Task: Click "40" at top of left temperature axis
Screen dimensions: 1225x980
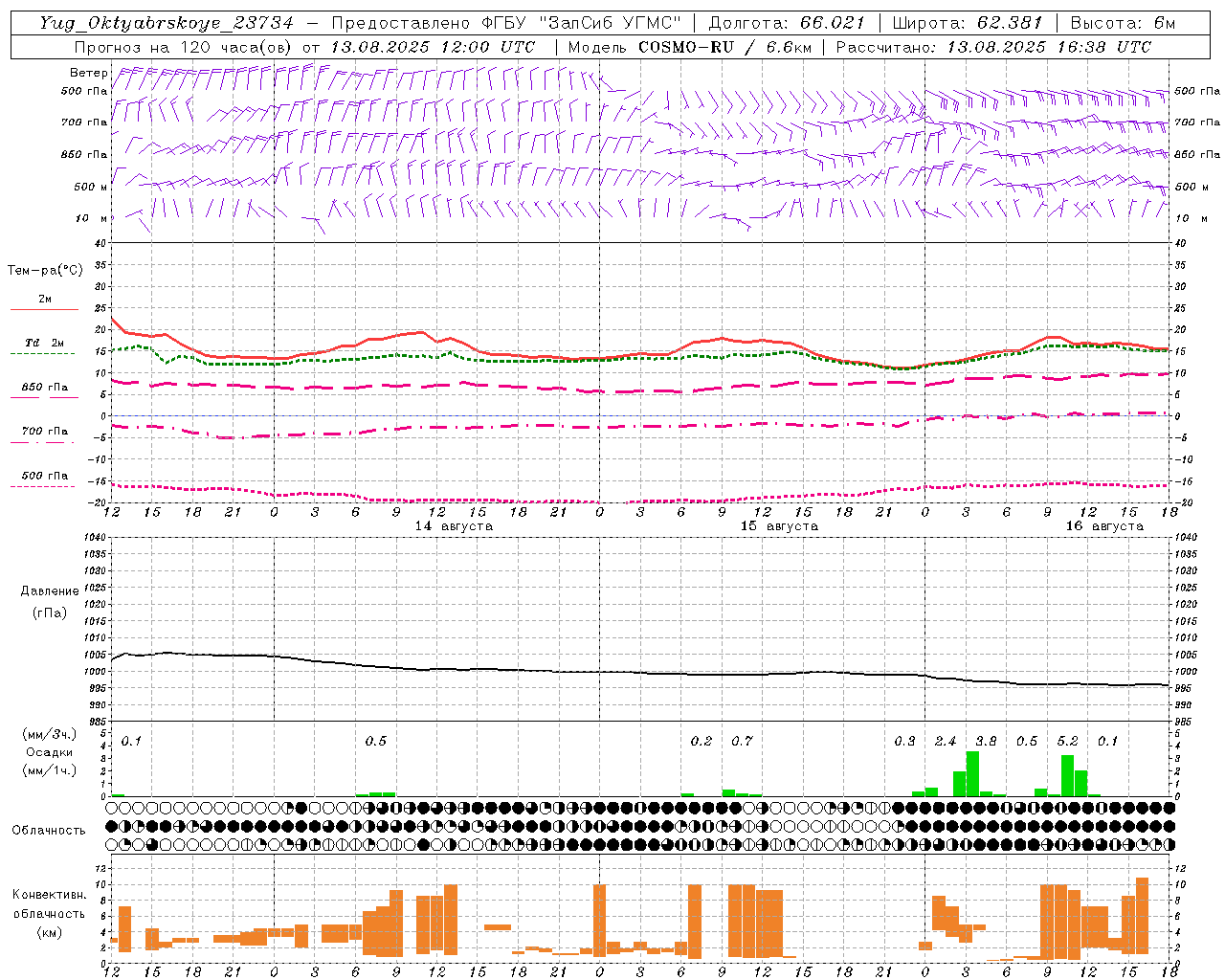Action: 101,243
